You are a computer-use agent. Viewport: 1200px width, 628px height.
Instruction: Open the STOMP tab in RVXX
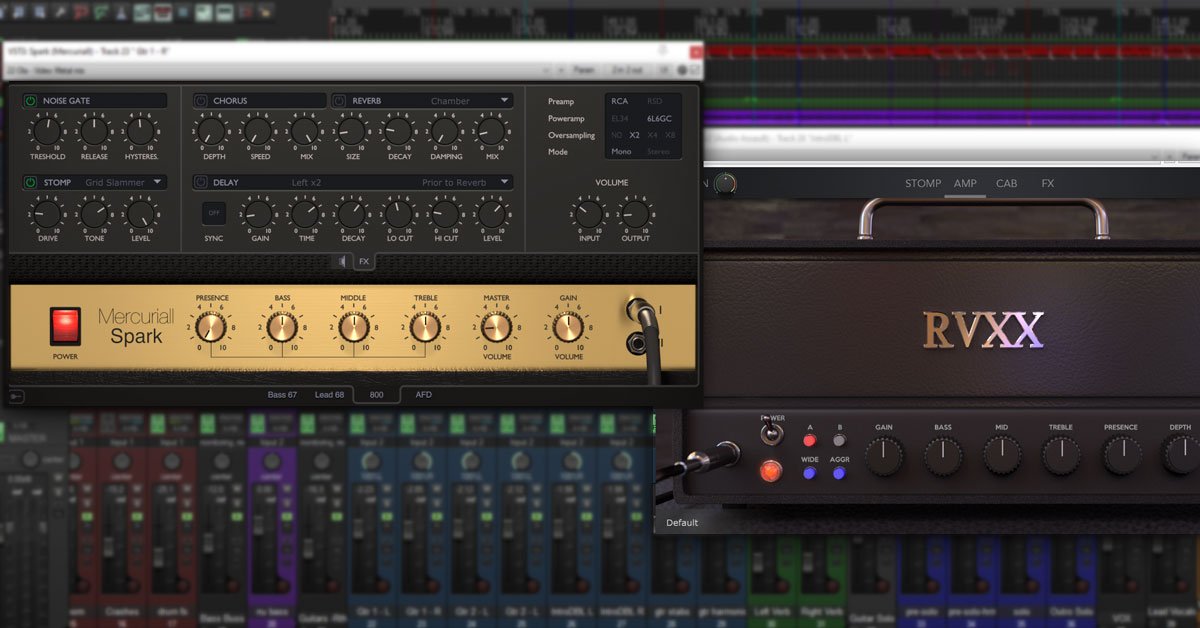click(922, 184)
